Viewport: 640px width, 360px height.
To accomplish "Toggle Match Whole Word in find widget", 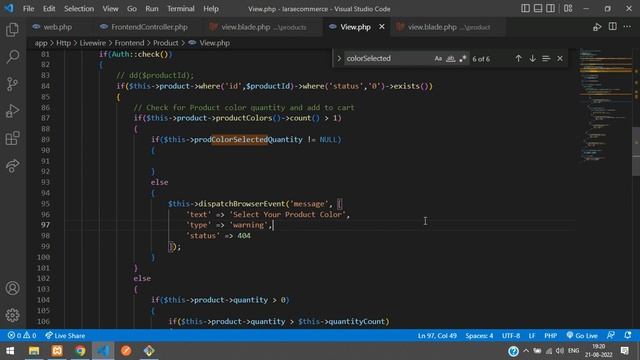I will click(x=450, y=59).
